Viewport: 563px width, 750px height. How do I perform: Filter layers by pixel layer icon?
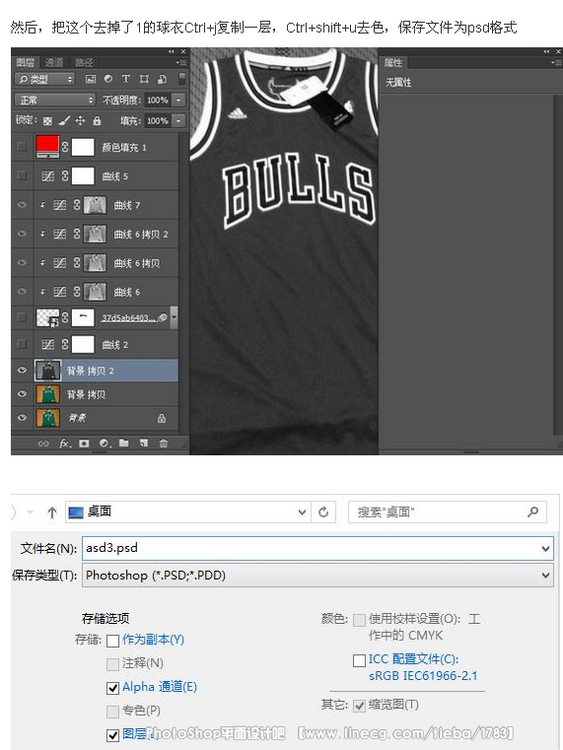pyautogui.click(x=90, y=79)
